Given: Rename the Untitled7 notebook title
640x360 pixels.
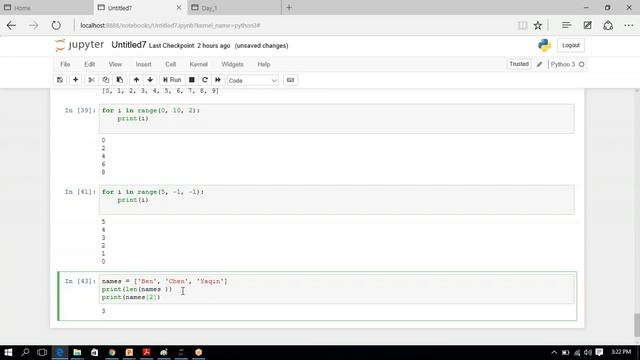Looking at the screenshot, I should (x=129, y=45).
